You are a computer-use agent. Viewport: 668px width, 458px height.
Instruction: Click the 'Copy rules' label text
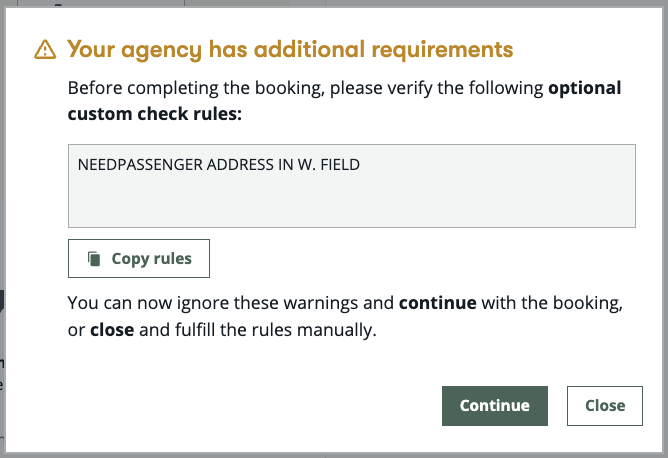pos(151,259)
